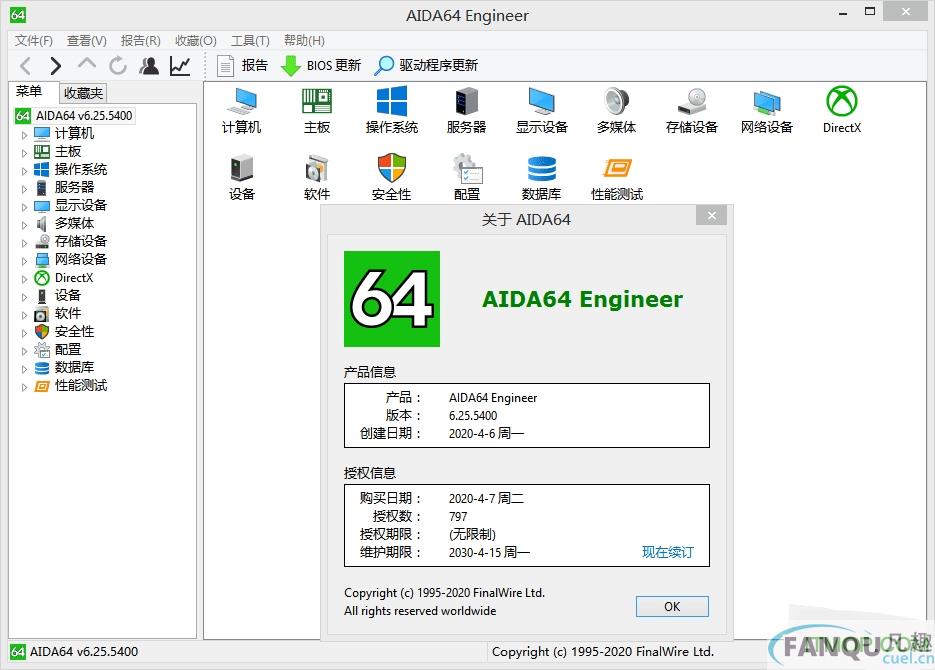Expand the 操作系统 tree node
This screenshot has height=670, width=935.
(x=24, y=170)
